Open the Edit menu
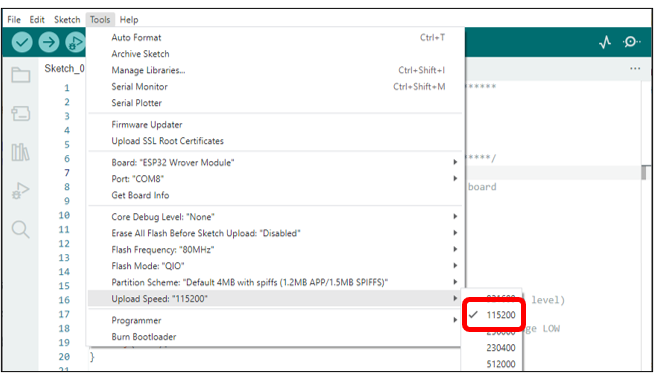The image size is (656, 375). coord(37,20)
